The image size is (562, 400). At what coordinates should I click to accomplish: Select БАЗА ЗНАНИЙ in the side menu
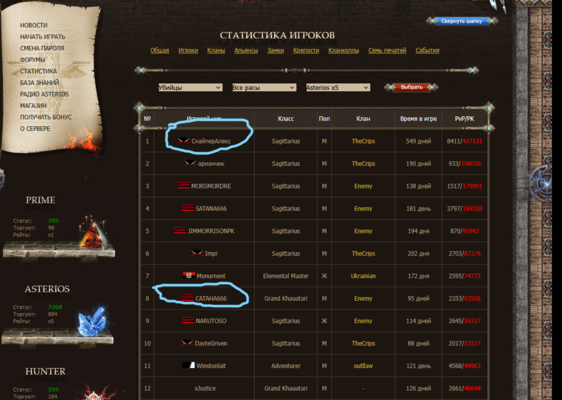(39, 82)
